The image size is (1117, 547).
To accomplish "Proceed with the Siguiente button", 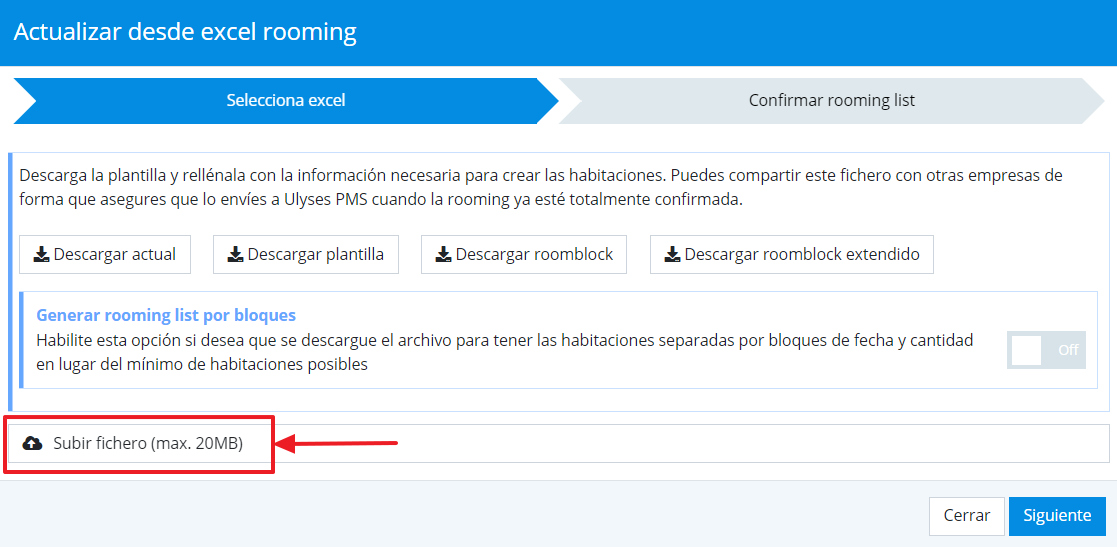I will 1057,516.
